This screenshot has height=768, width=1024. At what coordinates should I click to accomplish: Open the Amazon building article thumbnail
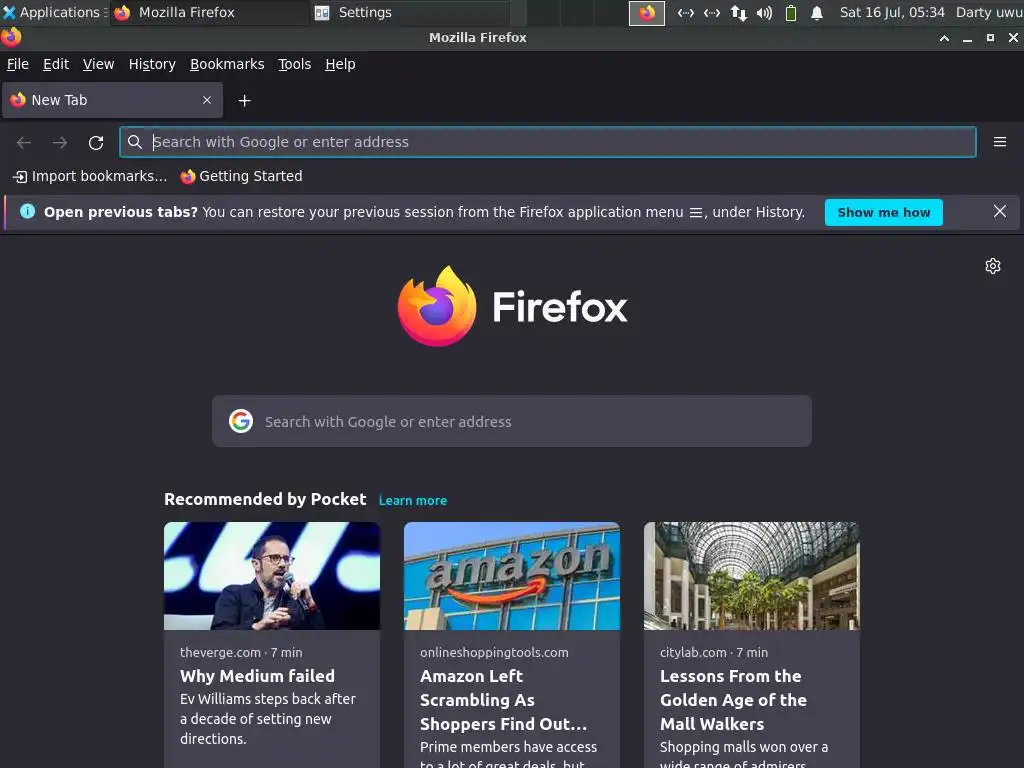tap(512, 576)
